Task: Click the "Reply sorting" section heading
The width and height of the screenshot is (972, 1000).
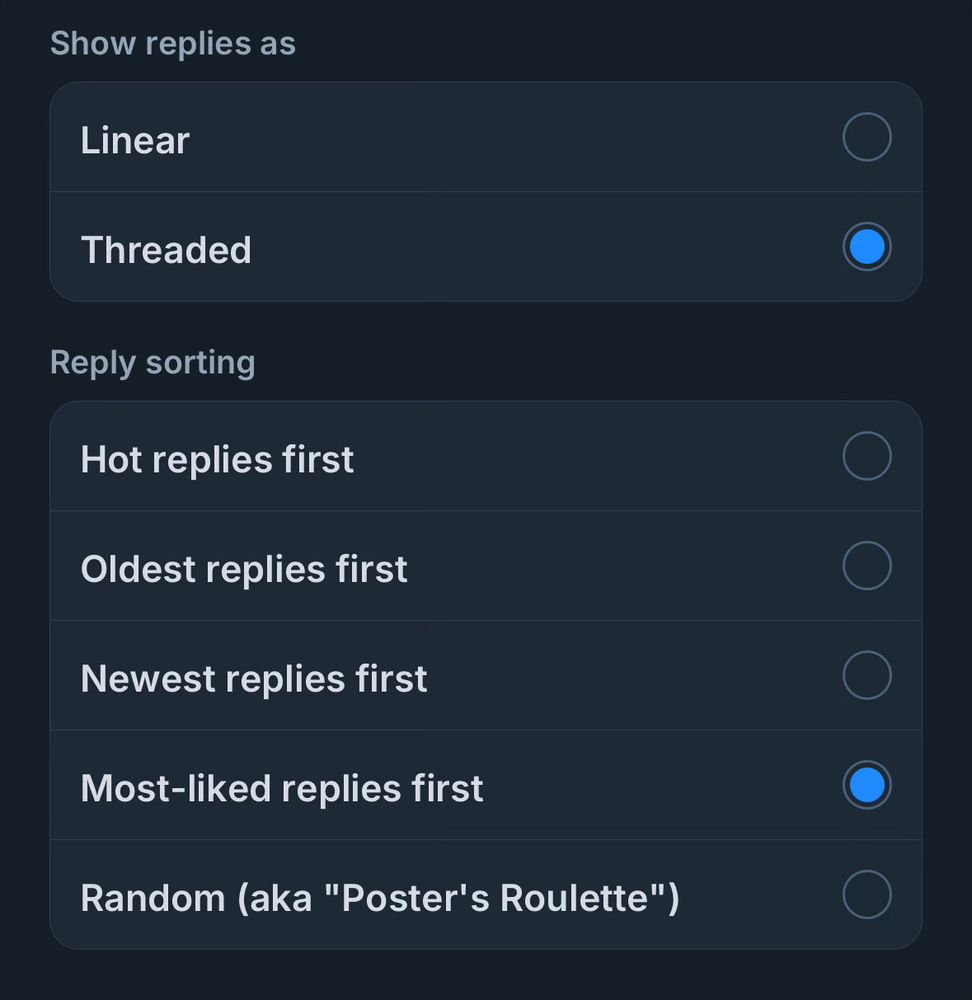Action: point(153,363)
